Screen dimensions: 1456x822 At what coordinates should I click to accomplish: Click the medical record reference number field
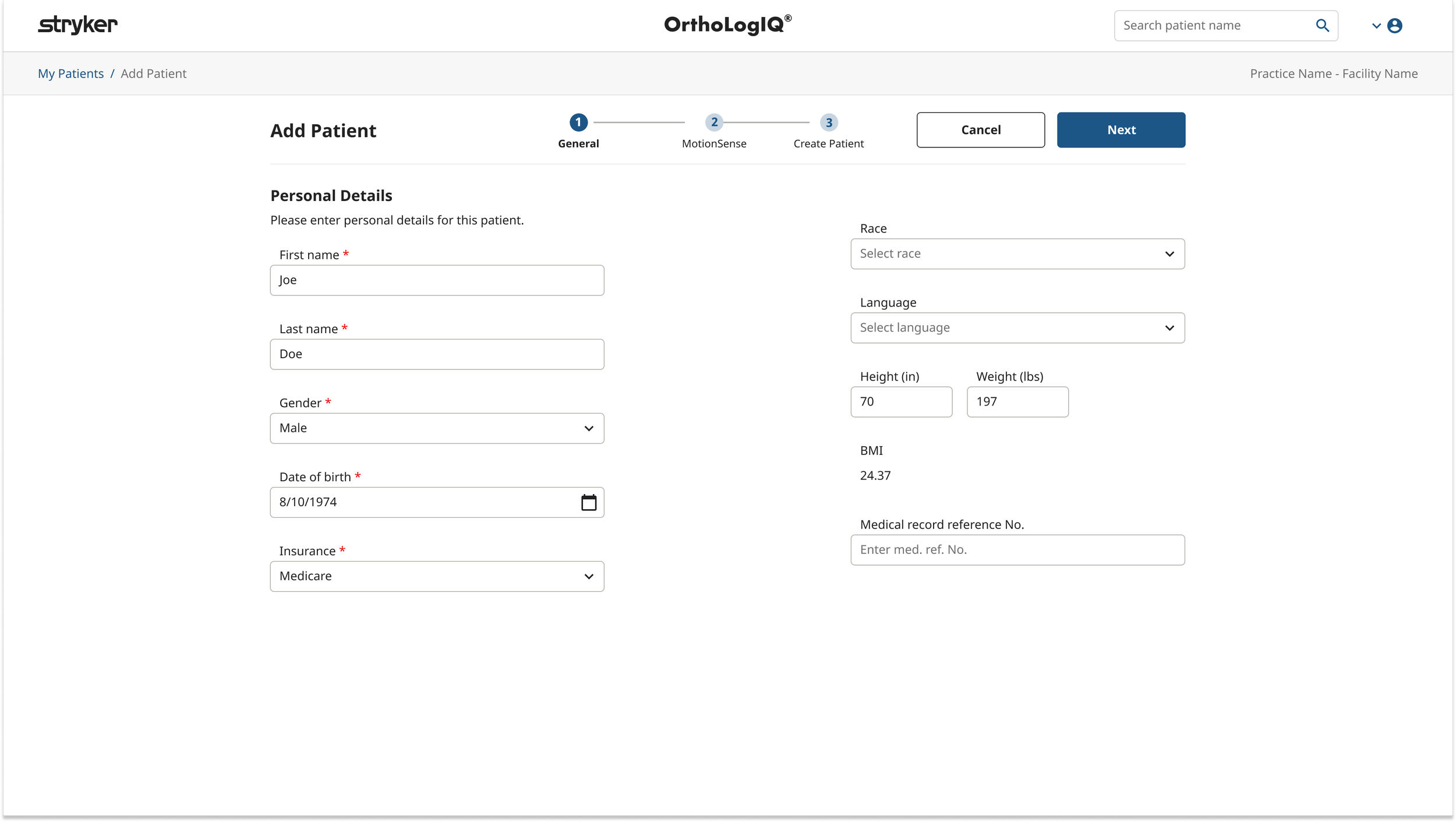[x=1016, y=549]
